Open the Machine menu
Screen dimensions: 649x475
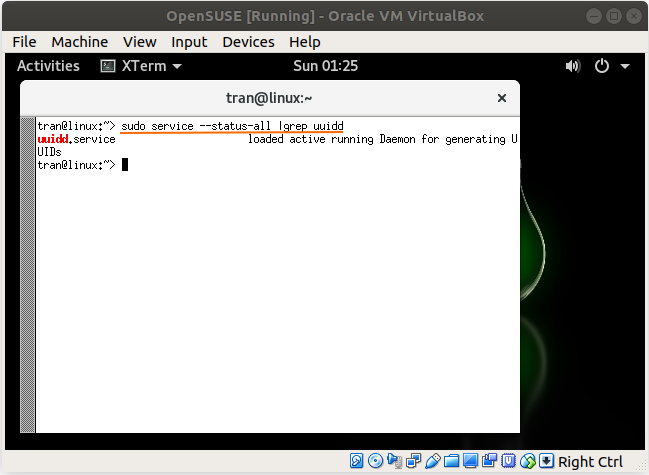(79, 42)
